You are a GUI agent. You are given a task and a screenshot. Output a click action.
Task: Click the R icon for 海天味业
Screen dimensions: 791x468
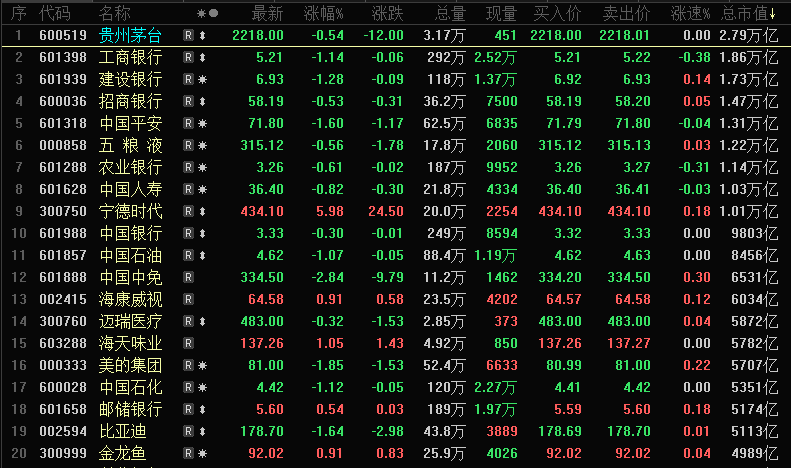coord(188,343)
